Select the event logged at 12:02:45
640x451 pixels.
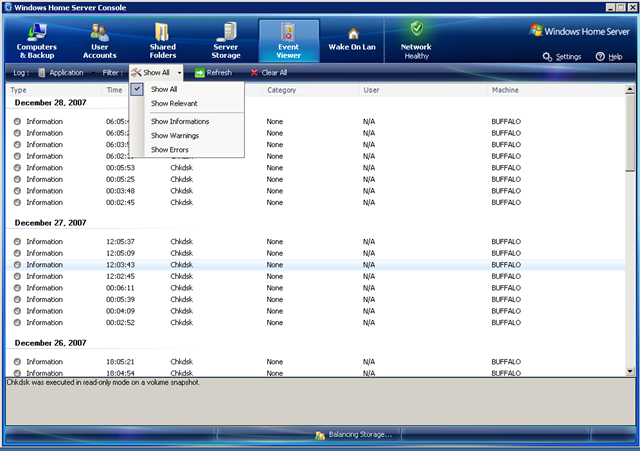(x=315, y=276)
